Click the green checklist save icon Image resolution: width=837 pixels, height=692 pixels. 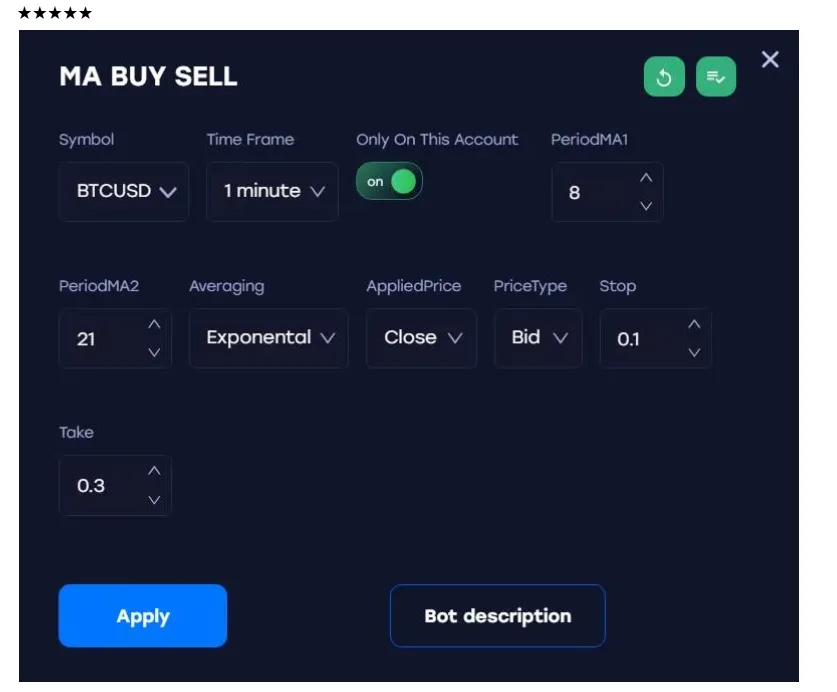tap(716, 77)
